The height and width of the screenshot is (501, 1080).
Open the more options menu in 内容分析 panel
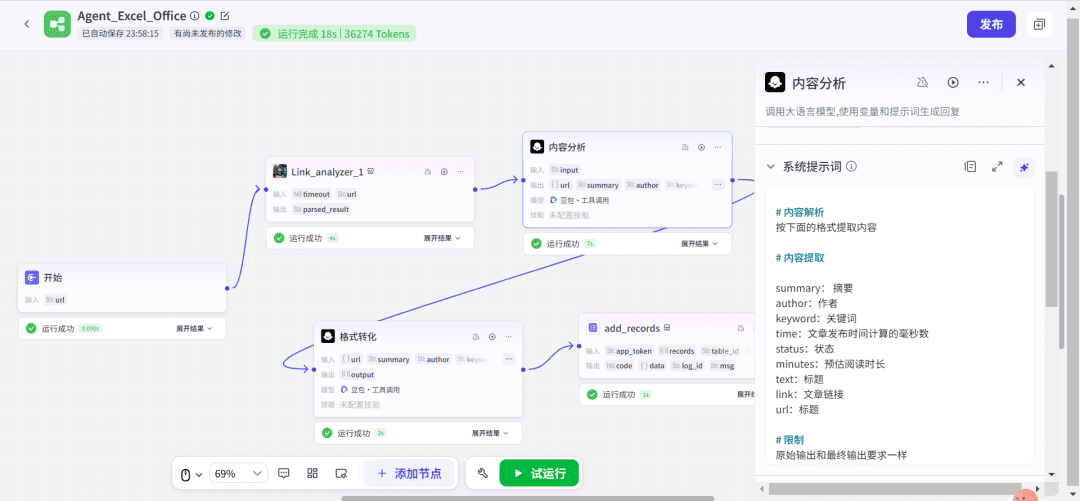[984, 83]
